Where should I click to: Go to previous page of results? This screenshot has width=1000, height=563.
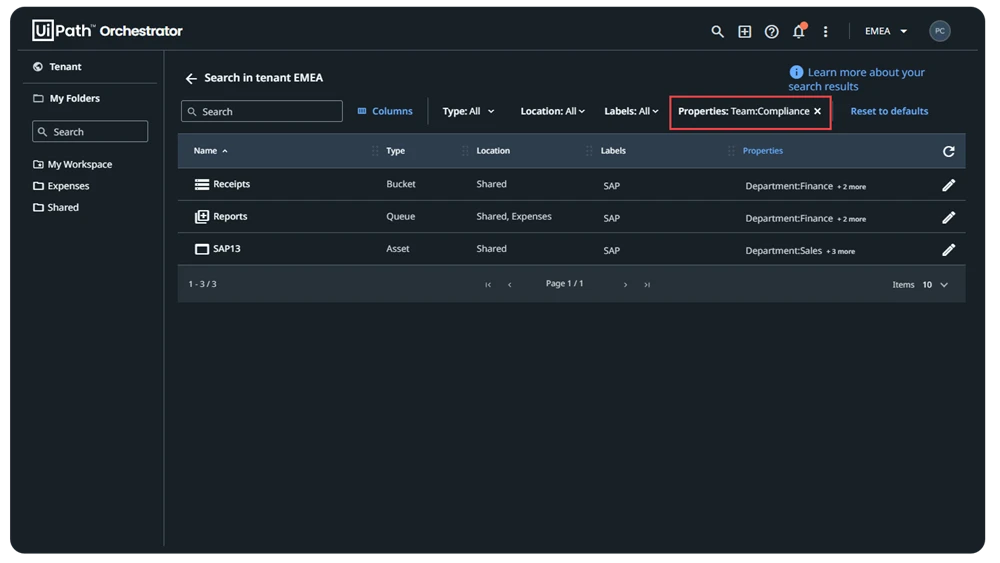click(x=510, y=284)
